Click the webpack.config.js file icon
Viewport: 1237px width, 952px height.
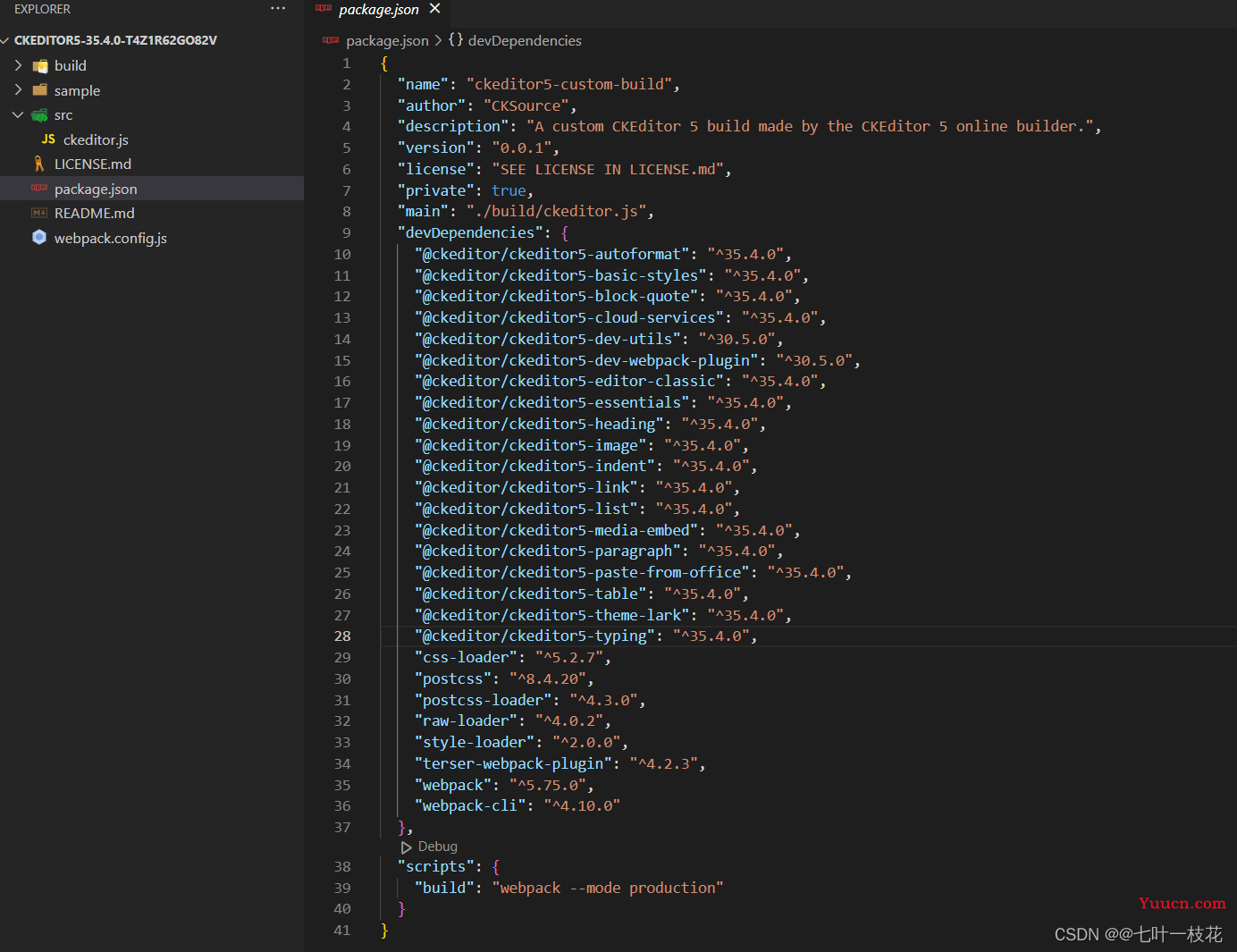[39, 237]
